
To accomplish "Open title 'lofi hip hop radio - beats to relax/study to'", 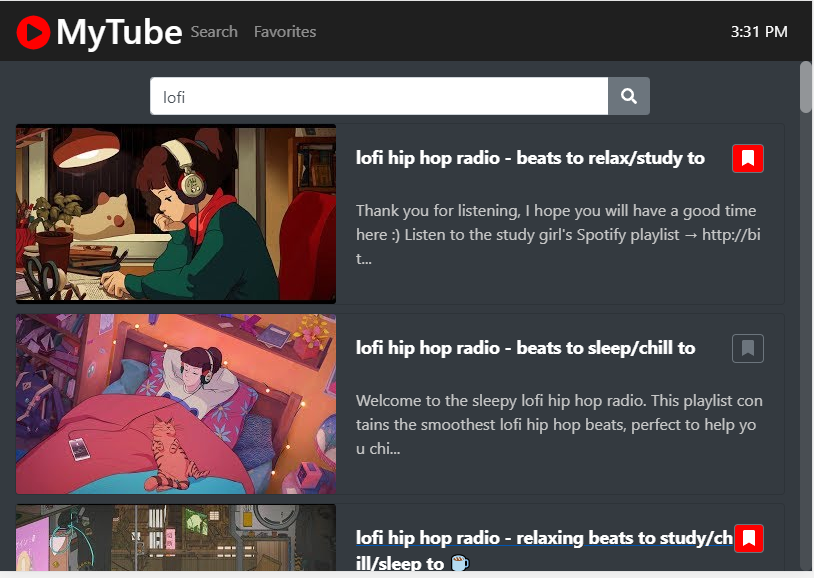I will [530, 158].
